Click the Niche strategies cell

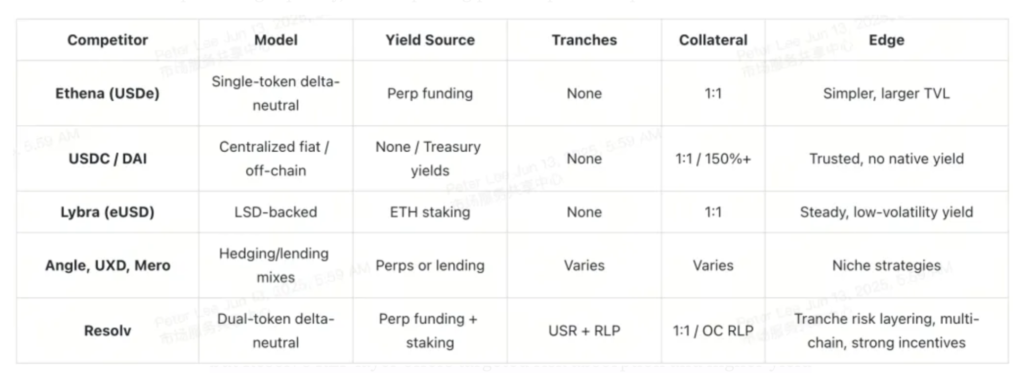(x=886, y=266)
